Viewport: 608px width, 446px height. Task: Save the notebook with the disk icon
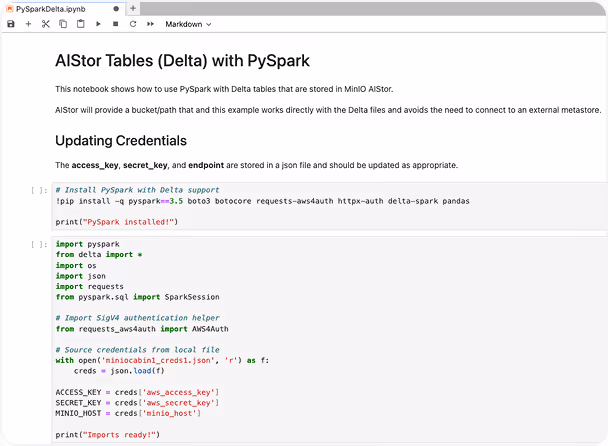11,24
